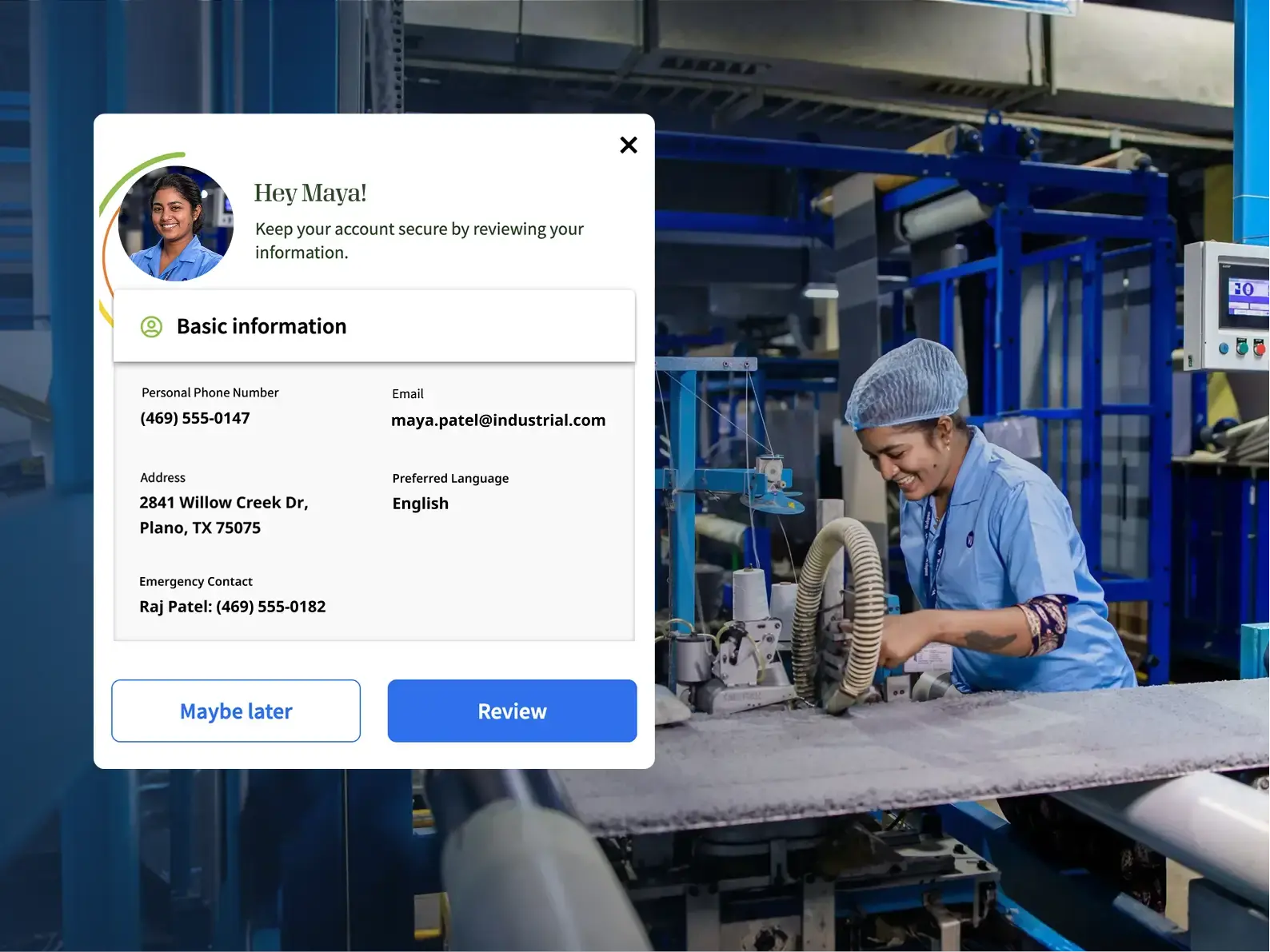Screen dimensions: 1270x952
Task: Click Maya's profile photo
Action: [176, 224]
